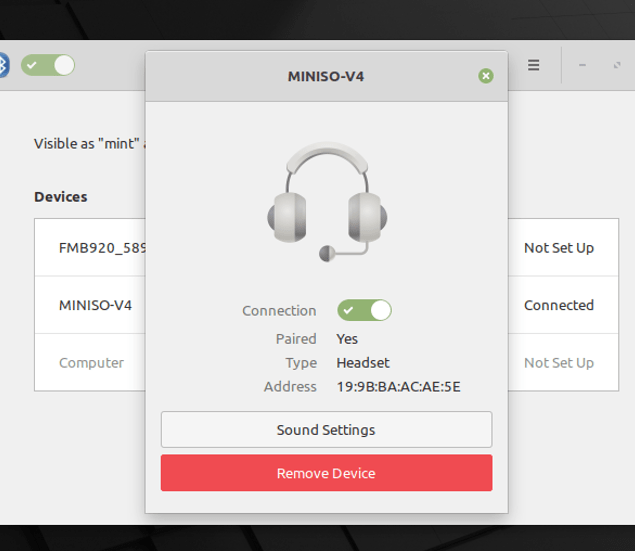
Task: Click the address 19:9B:BA:AC:AE:5E
Action: coord(398,387)
